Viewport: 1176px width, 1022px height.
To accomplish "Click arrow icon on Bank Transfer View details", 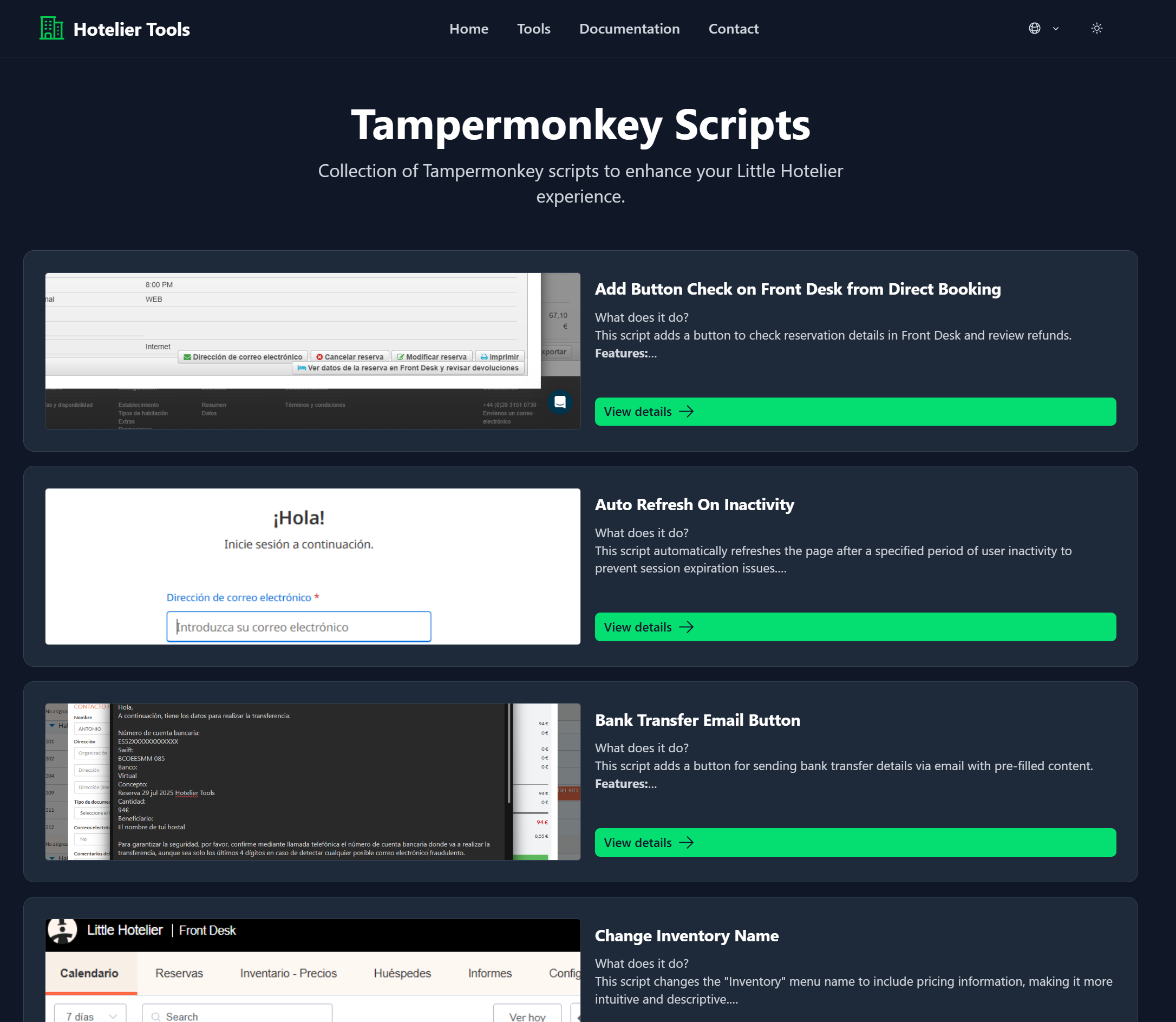I will 687,842.
